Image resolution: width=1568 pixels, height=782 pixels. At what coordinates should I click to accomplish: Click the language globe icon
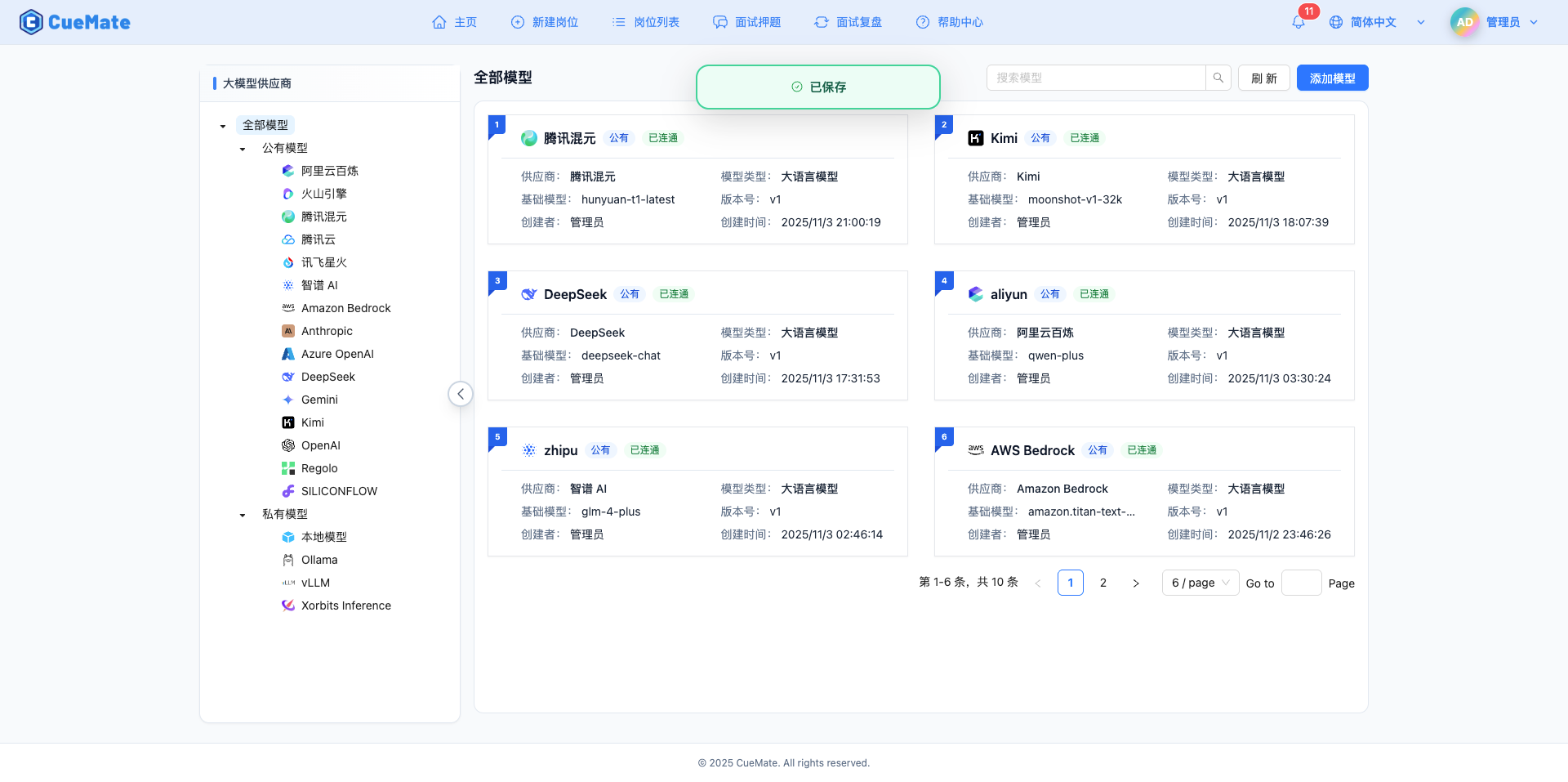1337,22
